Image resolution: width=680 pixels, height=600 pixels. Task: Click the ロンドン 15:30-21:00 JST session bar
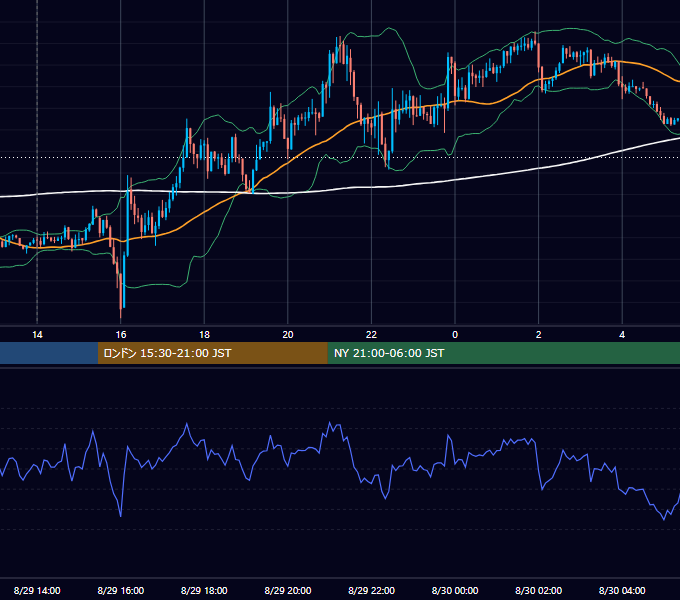[x=212, y=353]
